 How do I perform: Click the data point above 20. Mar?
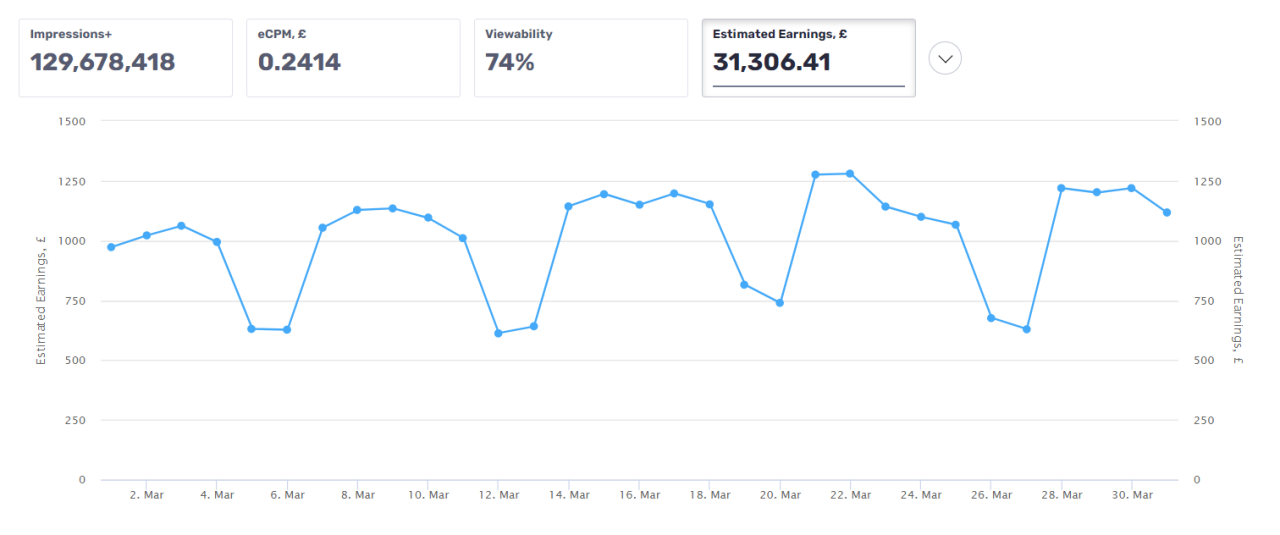click(780, 302)
